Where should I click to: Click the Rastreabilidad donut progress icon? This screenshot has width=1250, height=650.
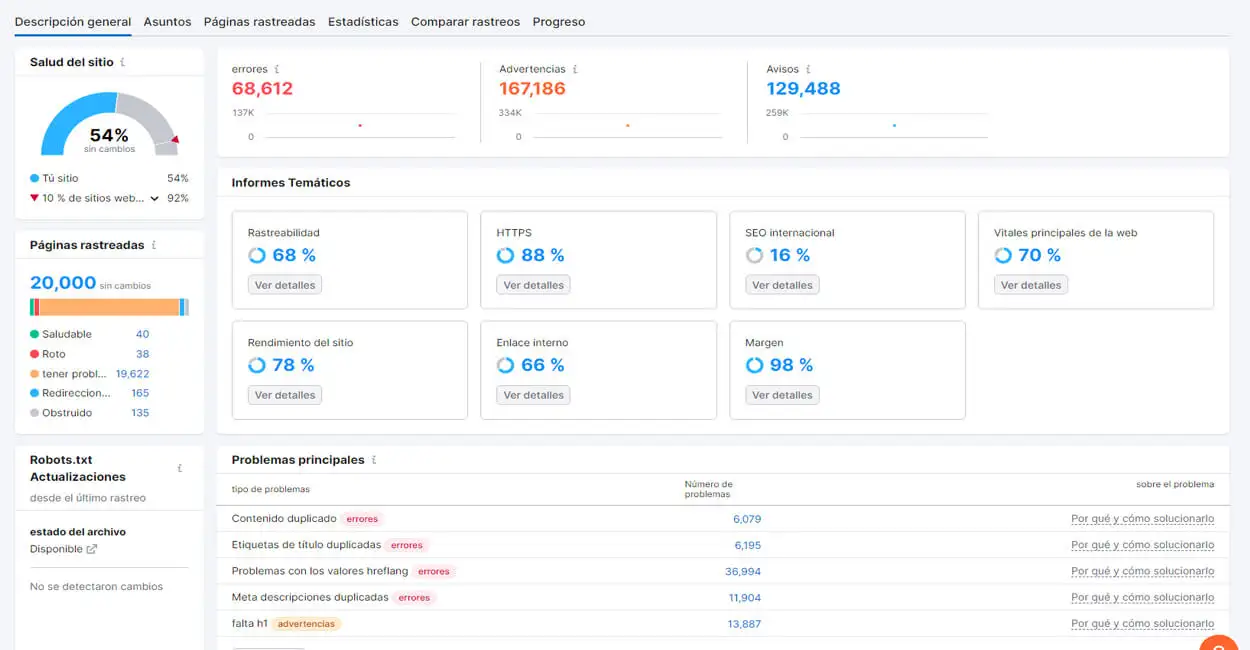257,255
